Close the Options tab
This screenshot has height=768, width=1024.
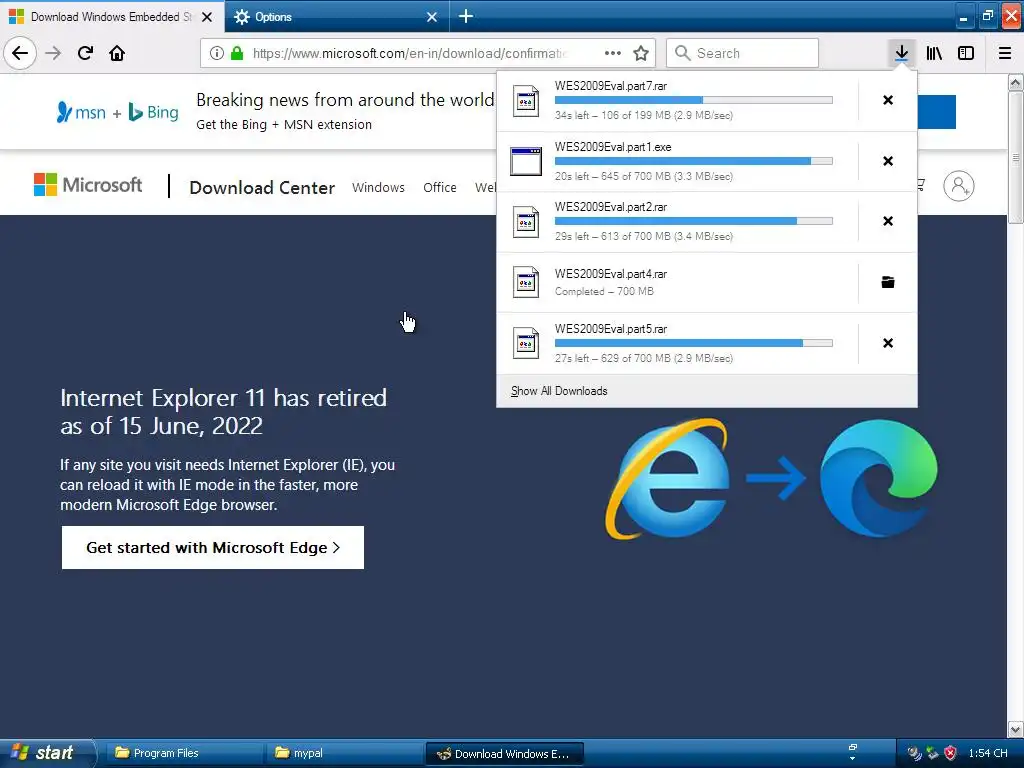(x=432, y=17)
